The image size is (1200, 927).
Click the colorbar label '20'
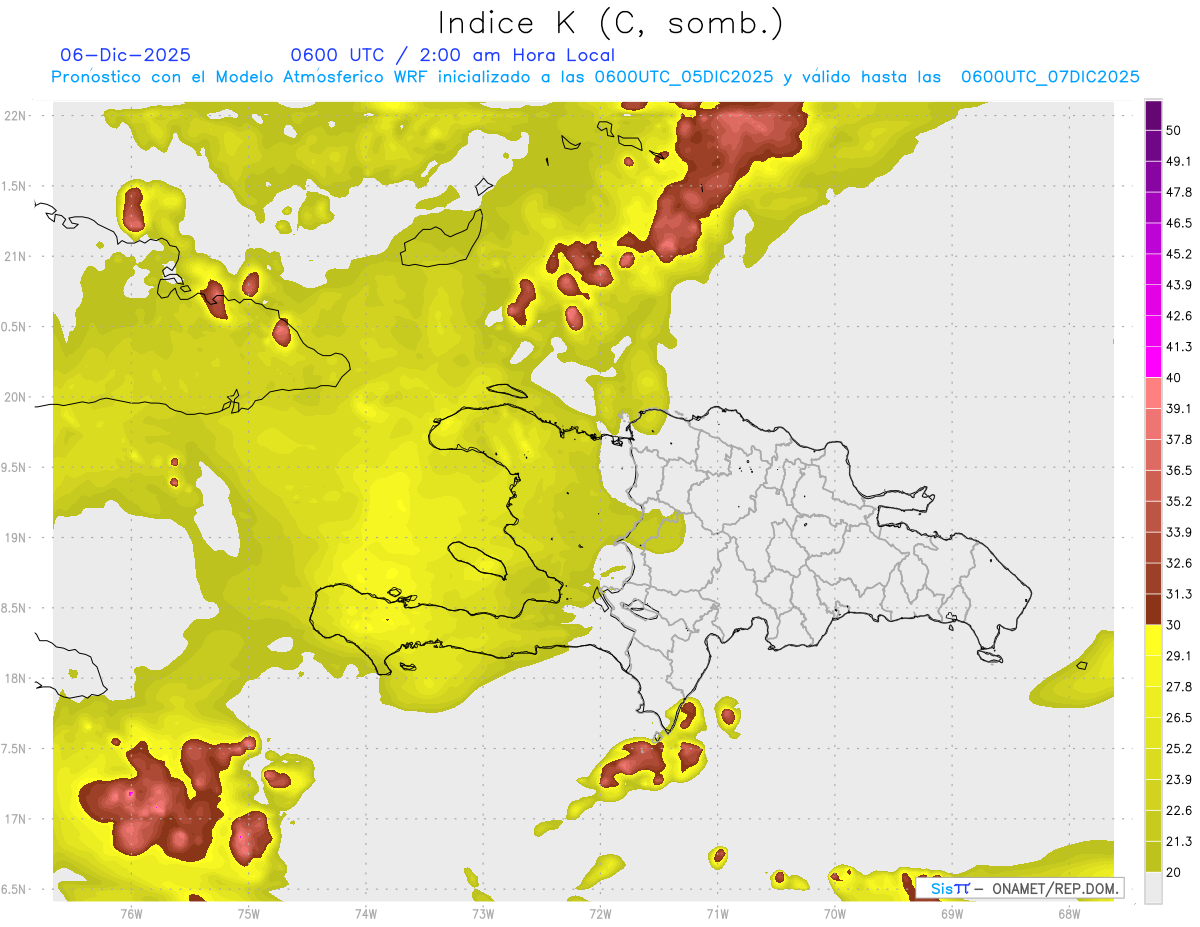tap(1174, 872)
